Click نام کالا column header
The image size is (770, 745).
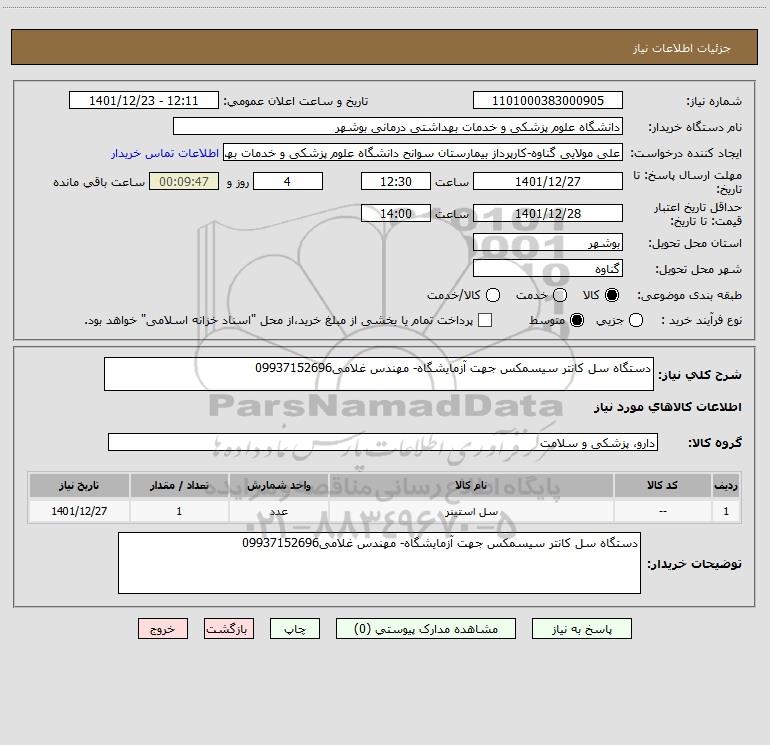(470, 486)
